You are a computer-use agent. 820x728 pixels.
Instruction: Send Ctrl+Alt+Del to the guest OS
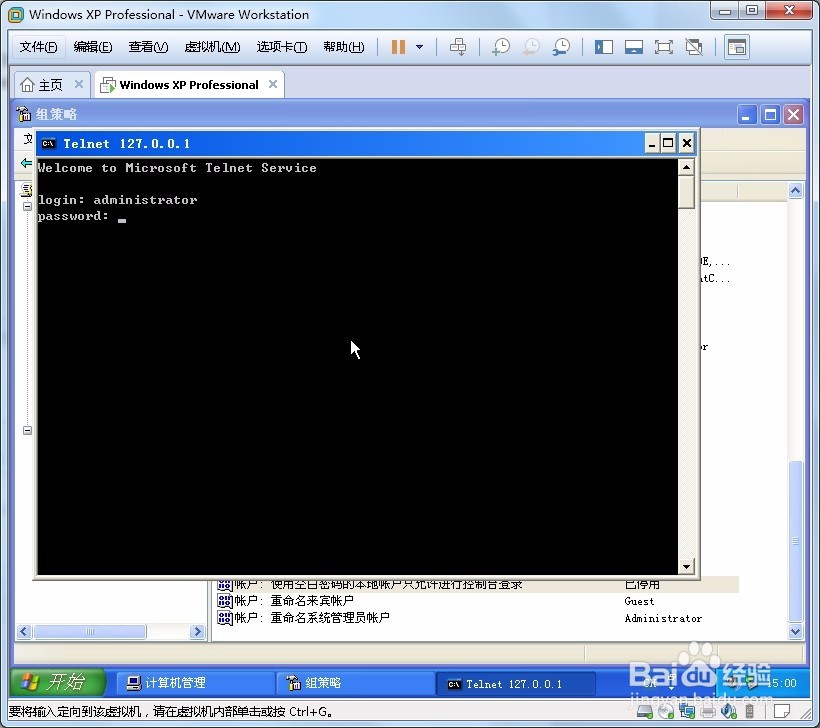[457, 46]
